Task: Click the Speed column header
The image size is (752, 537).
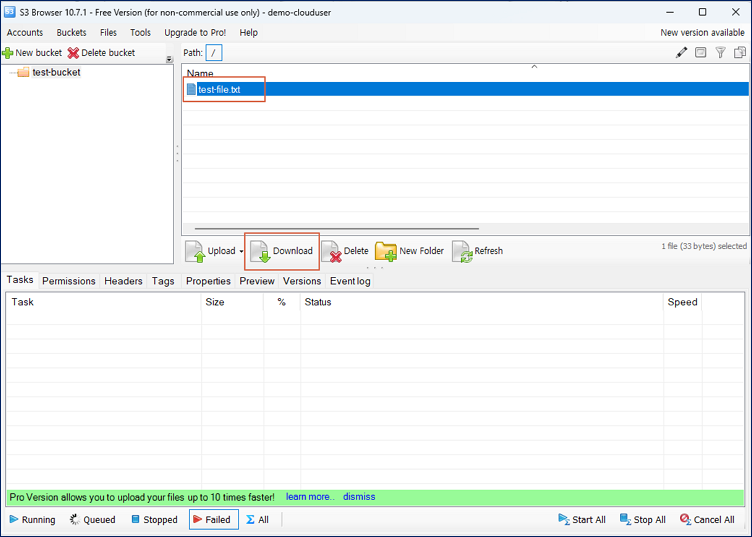Action: [682, 302]
